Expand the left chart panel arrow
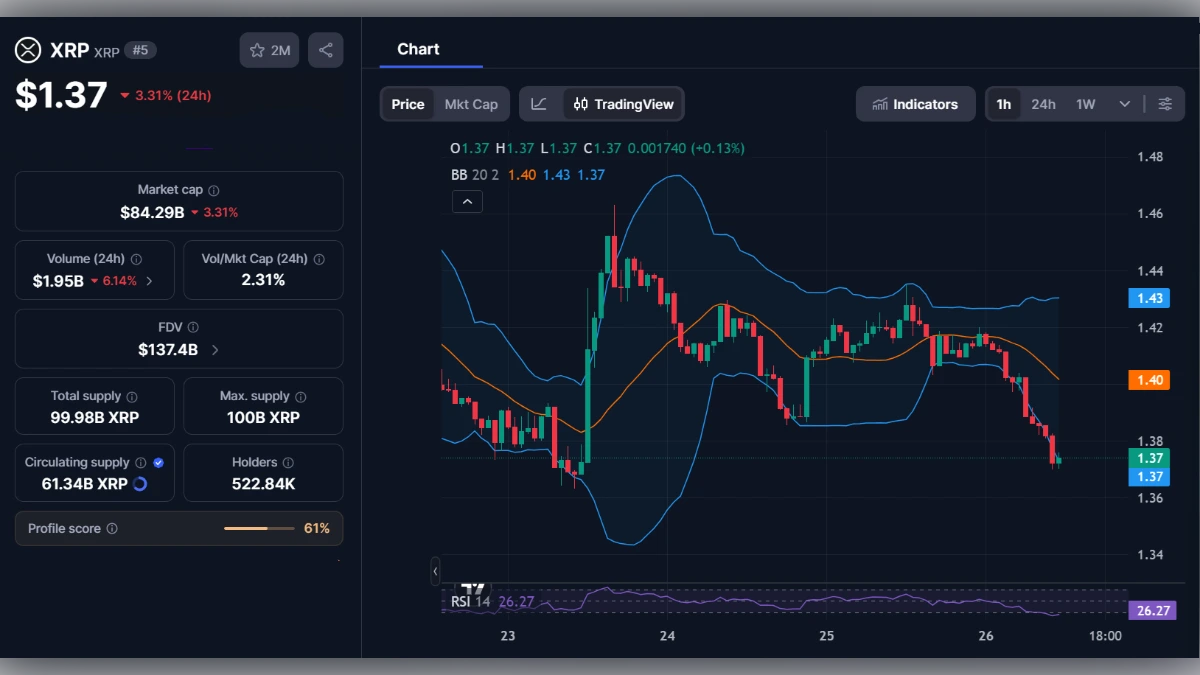This screenshot has height=675, width=1200. point(436,571)
